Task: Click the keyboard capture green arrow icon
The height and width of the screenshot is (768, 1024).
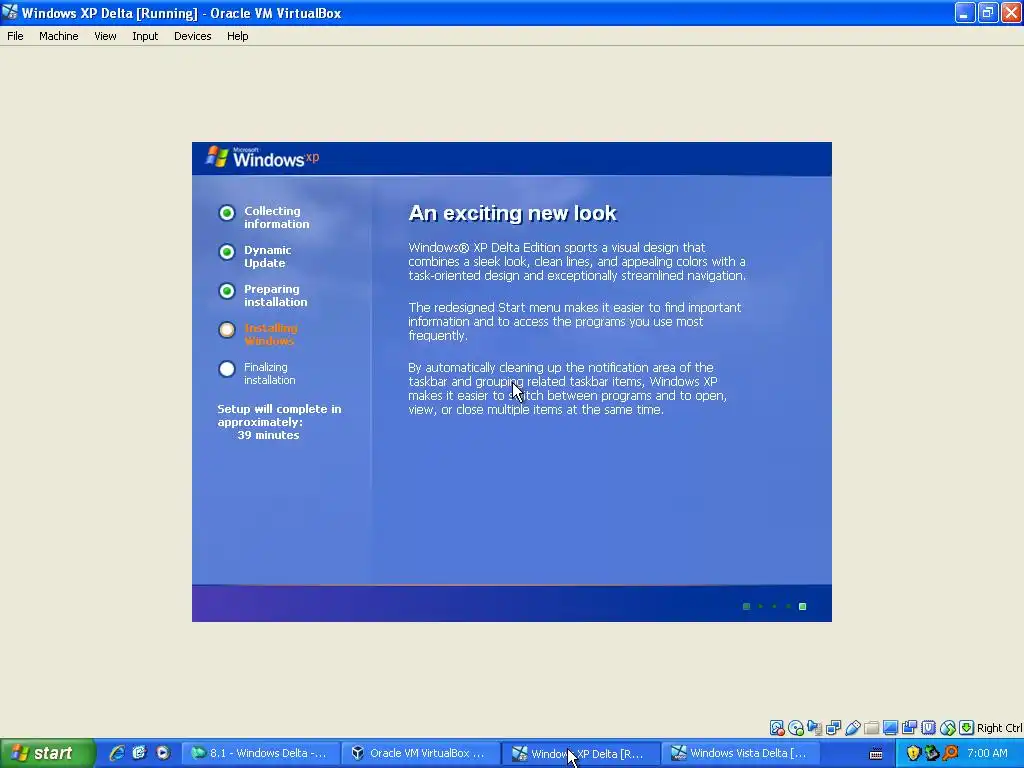Action: coord(967,728)
